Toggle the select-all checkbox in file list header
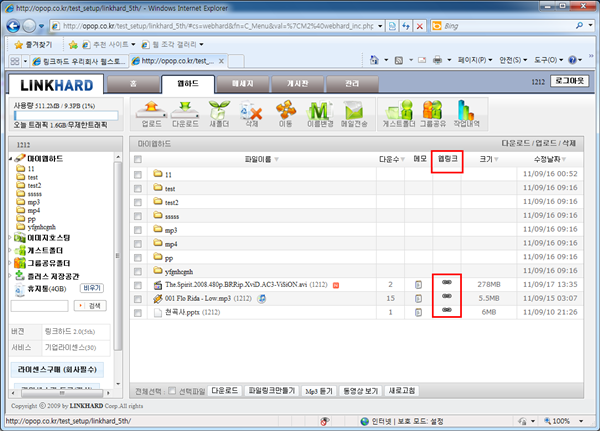This screenshot has width=600, height=431. pos(138,159)
